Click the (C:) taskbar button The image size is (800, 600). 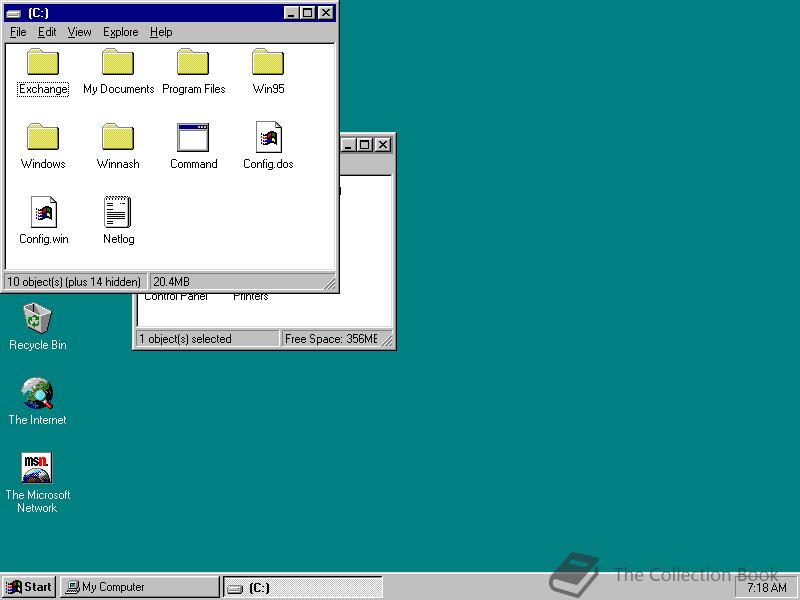point(303,588)
